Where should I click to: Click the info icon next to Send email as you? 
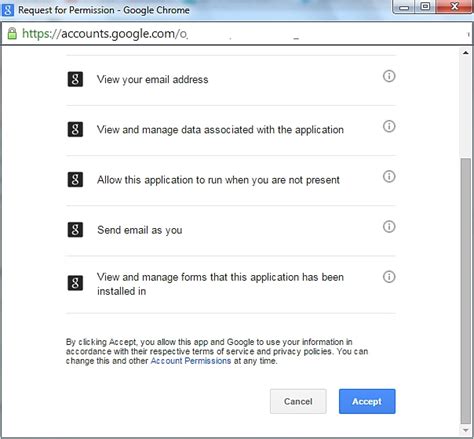[x=389, y=227]
